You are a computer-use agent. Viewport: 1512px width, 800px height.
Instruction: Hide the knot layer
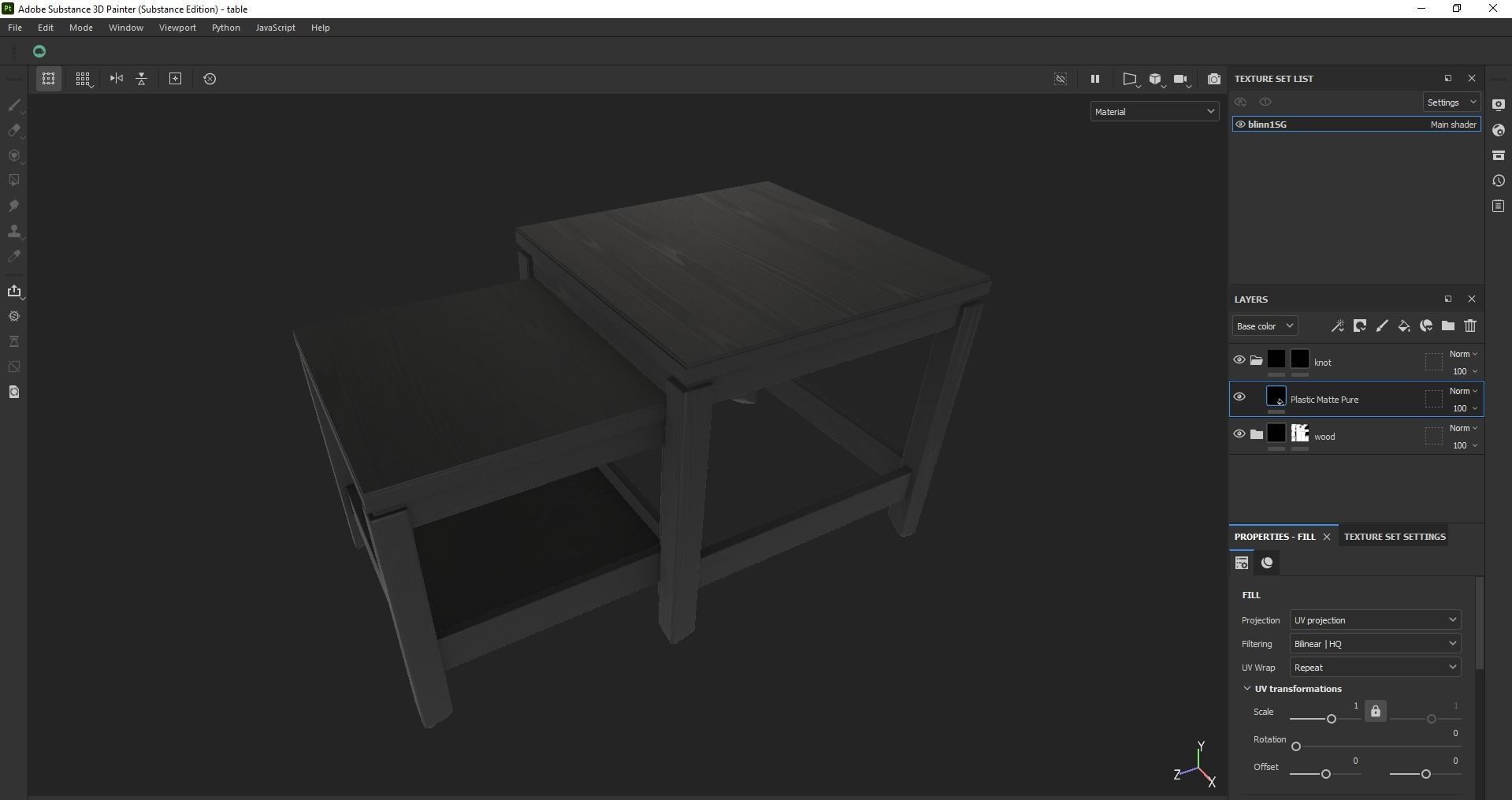[x=1239, y=360]
